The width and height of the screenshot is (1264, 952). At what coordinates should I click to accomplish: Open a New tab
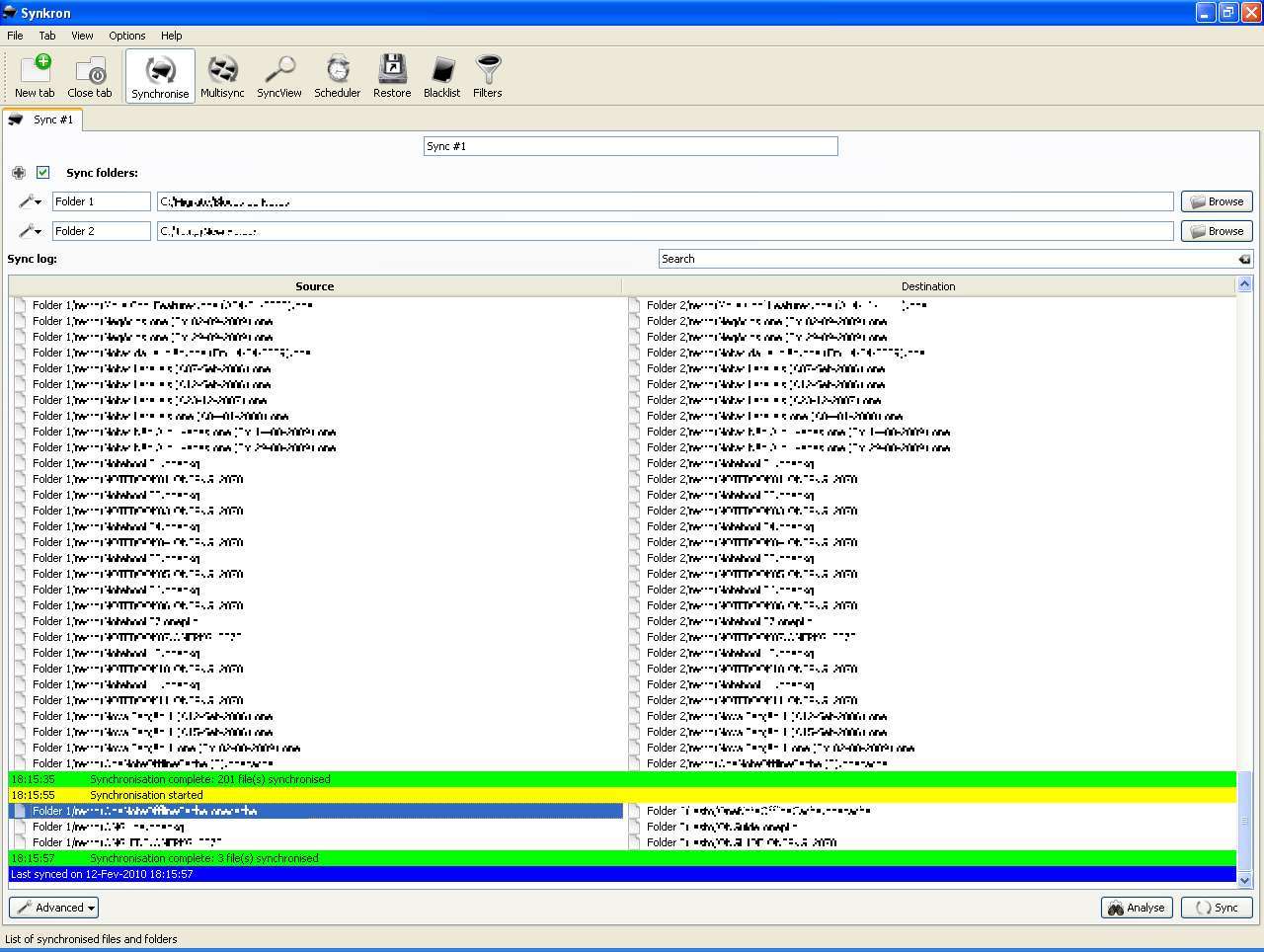pyautogui.click(x=35, y=76)
